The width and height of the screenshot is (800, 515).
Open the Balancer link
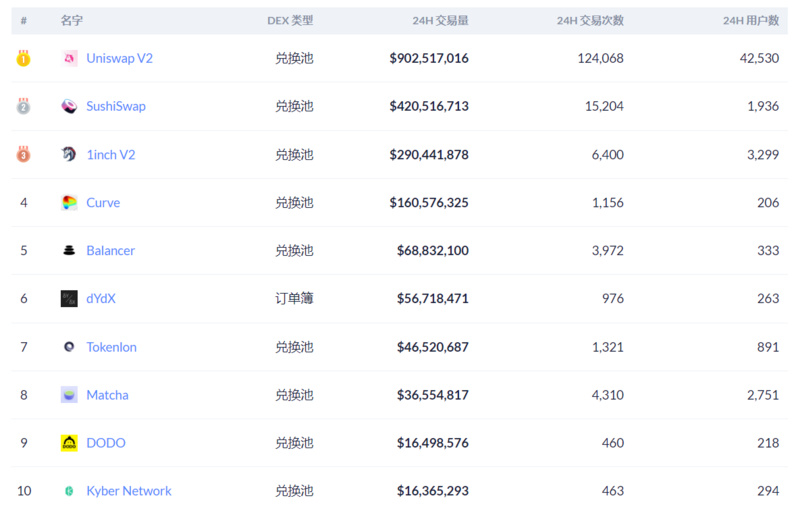(111, 251)
